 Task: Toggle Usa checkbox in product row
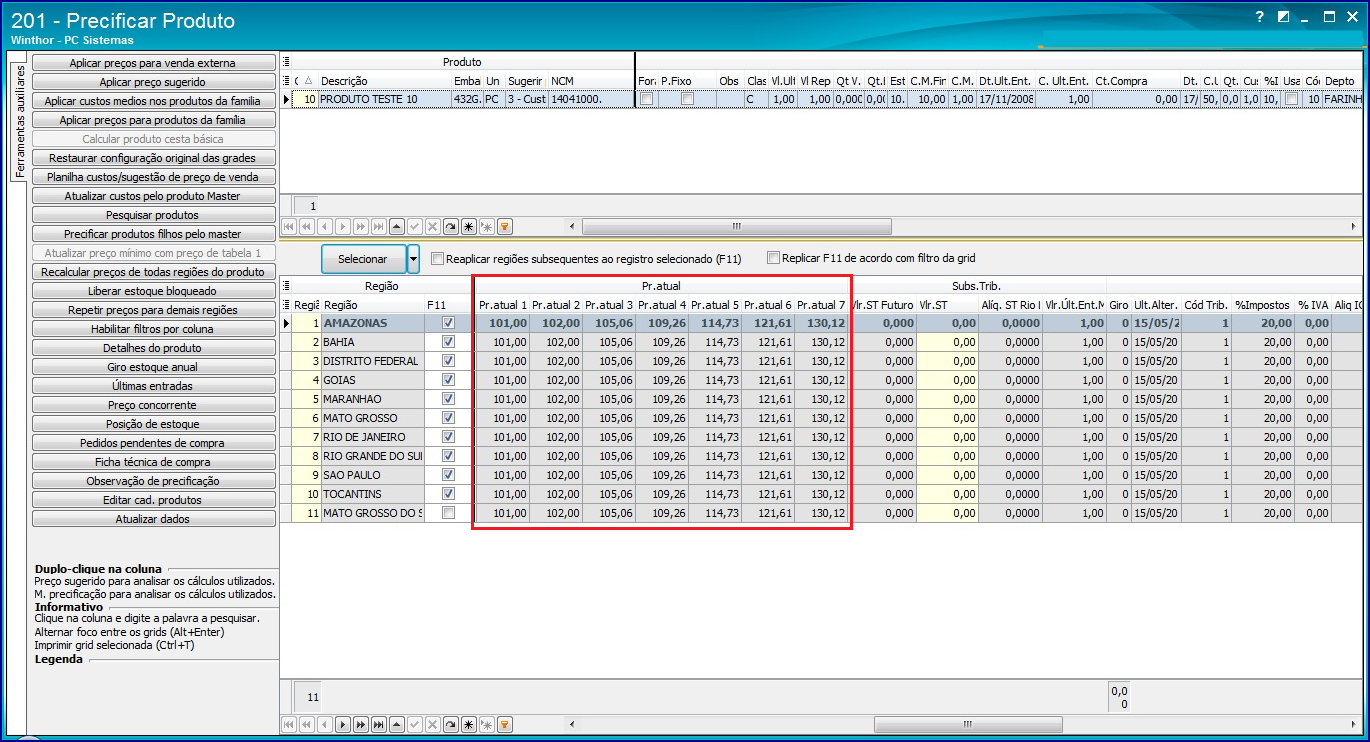pyautogui.click(x=1292, y=99)
